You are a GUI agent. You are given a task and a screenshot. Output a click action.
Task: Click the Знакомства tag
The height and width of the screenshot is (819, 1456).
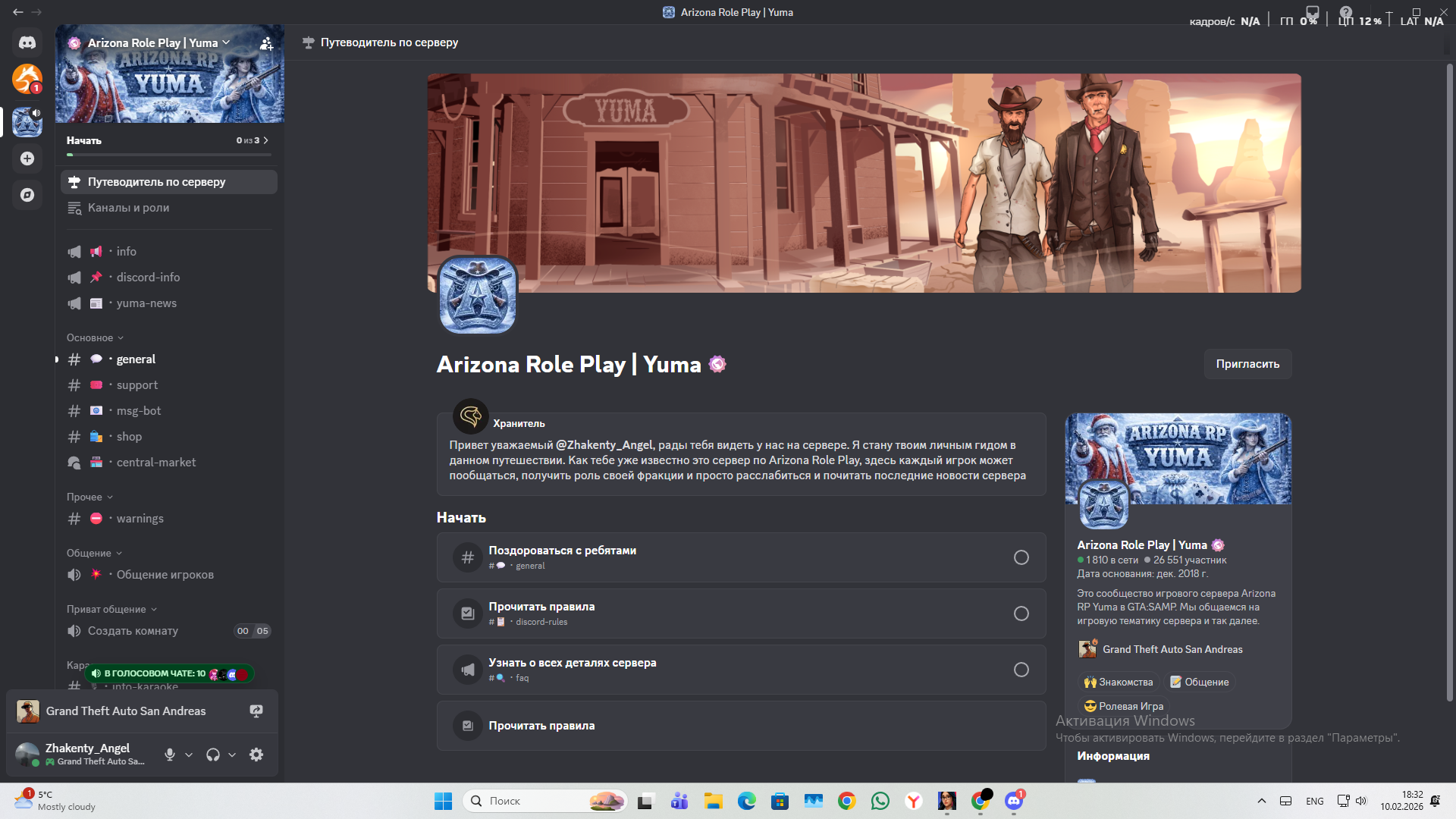pyautogui.click(x=1119, y=682)
